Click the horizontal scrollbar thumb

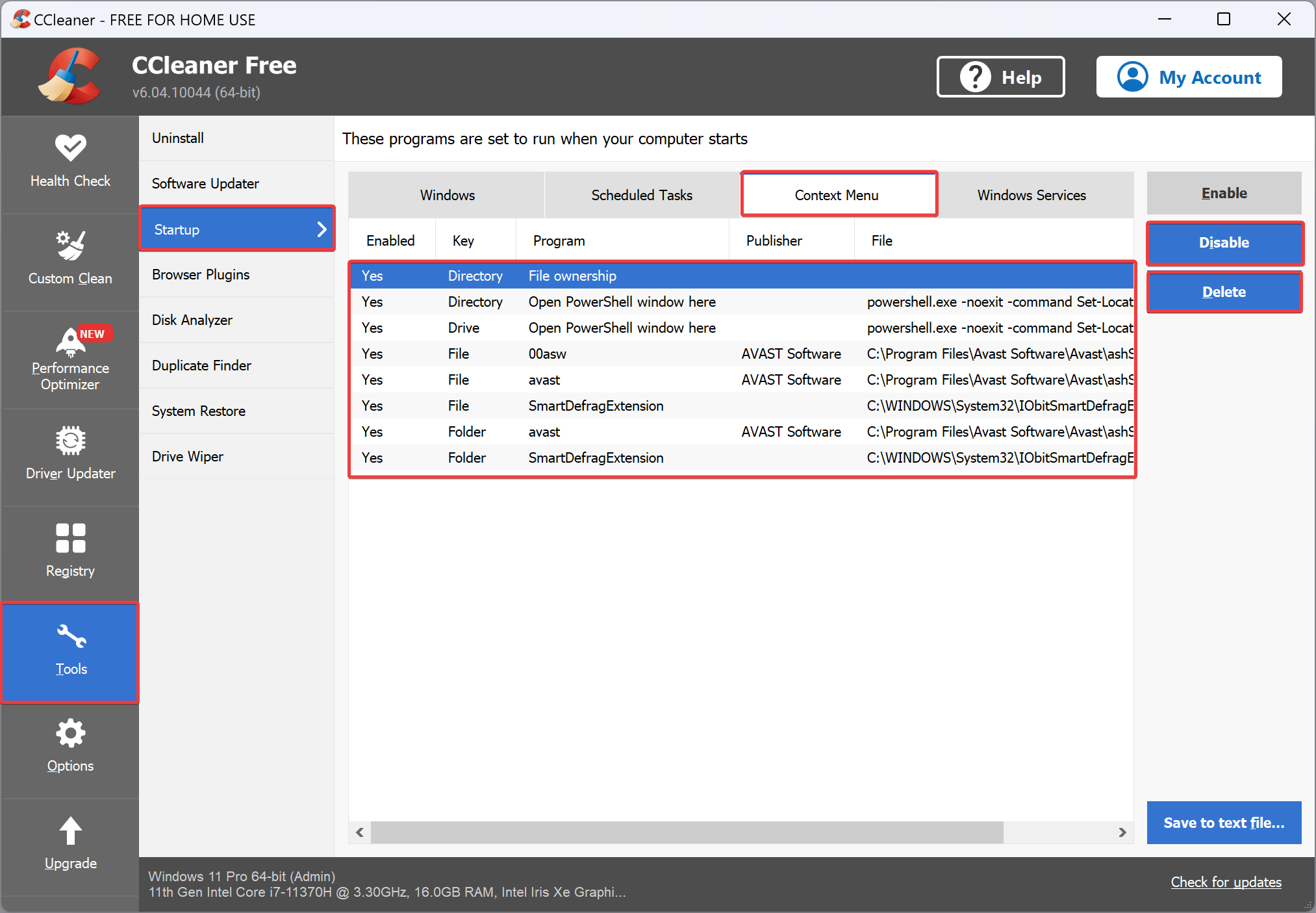point(687,832)
